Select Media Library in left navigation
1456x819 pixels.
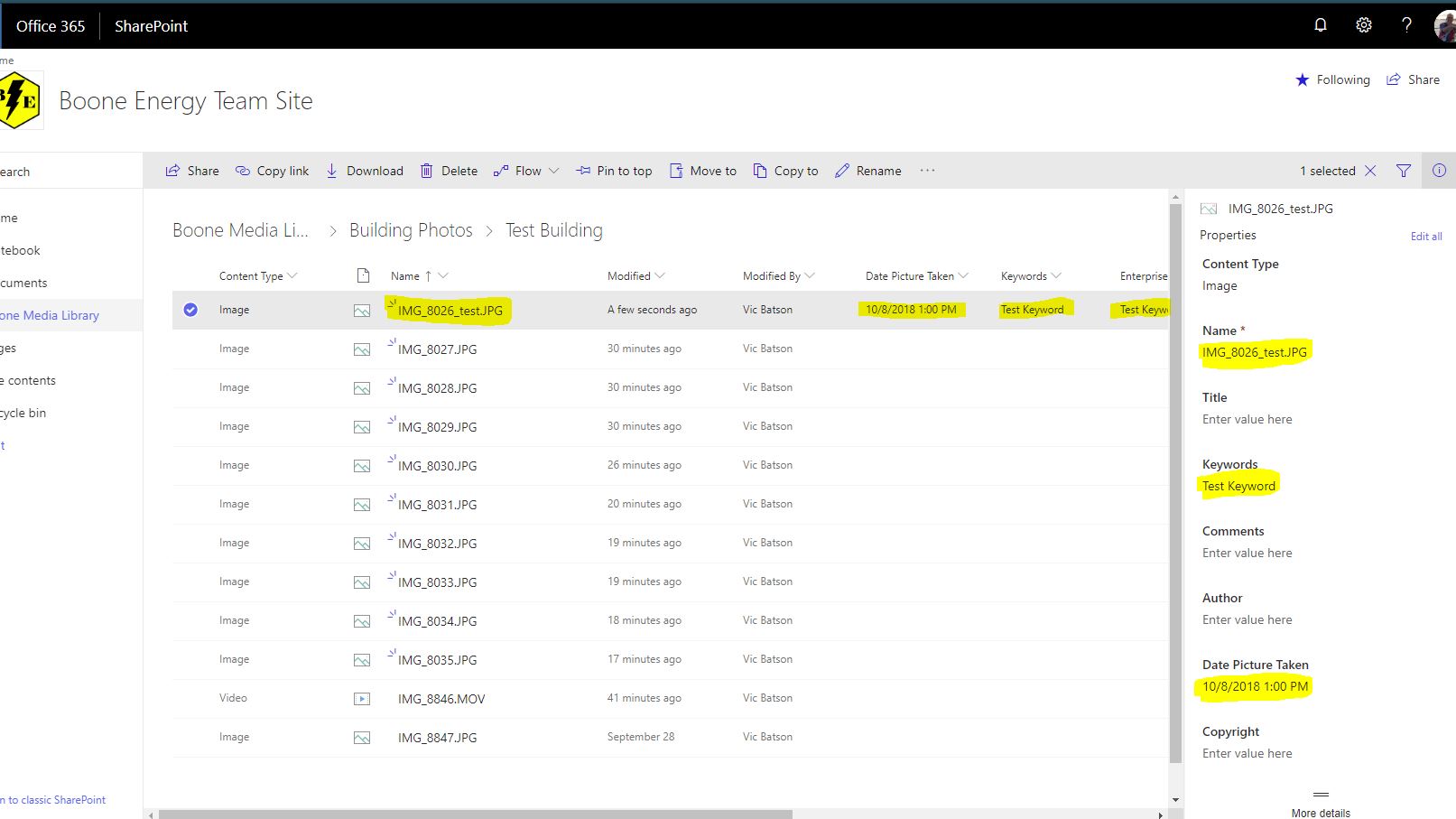tap(50, 315)
